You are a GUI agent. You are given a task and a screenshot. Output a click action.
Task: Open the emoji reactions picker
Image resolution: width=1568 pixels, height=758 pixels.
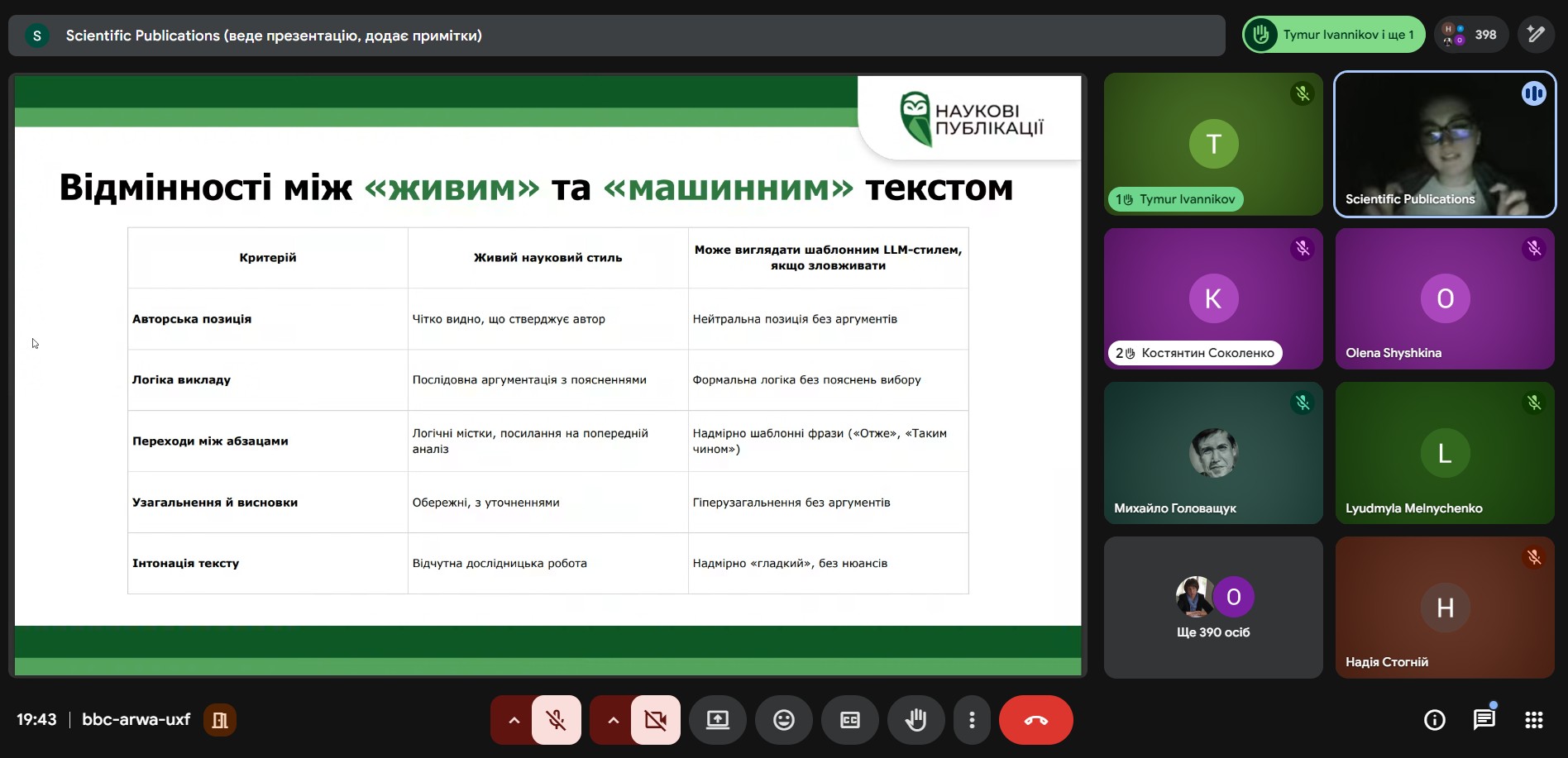tap(783, 720)
